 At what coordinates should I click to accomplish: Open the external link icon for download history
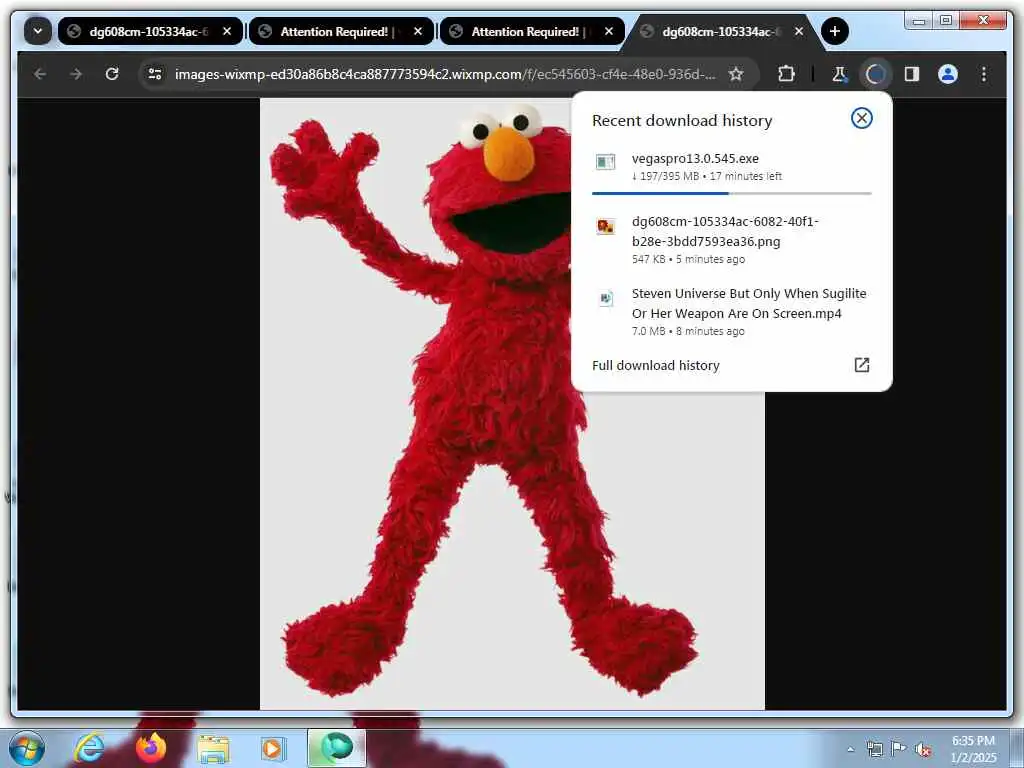click(x=862, y=365)
